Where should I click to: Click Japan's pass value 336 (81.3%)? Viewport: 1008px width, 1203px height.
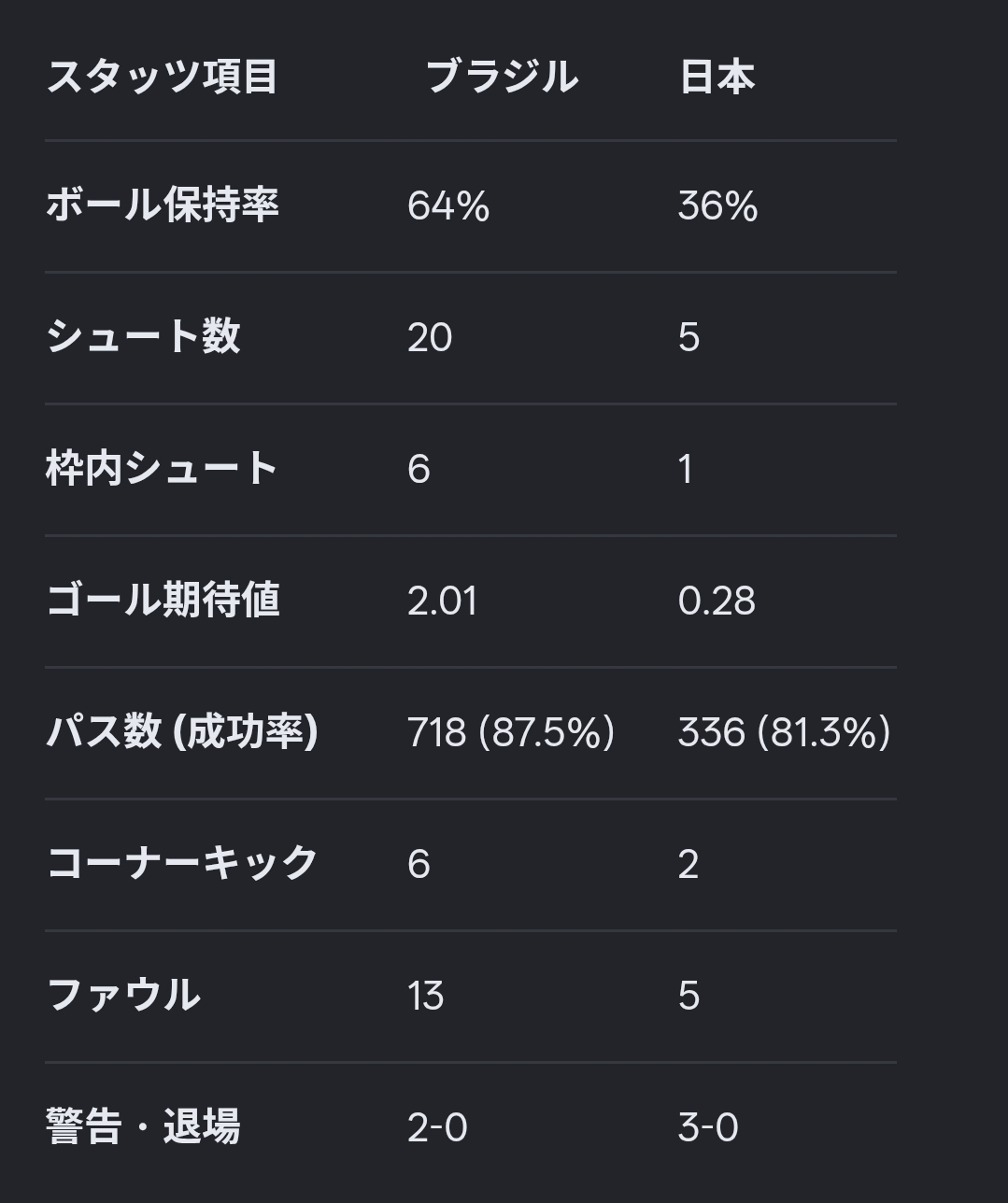tap(784, 732)
